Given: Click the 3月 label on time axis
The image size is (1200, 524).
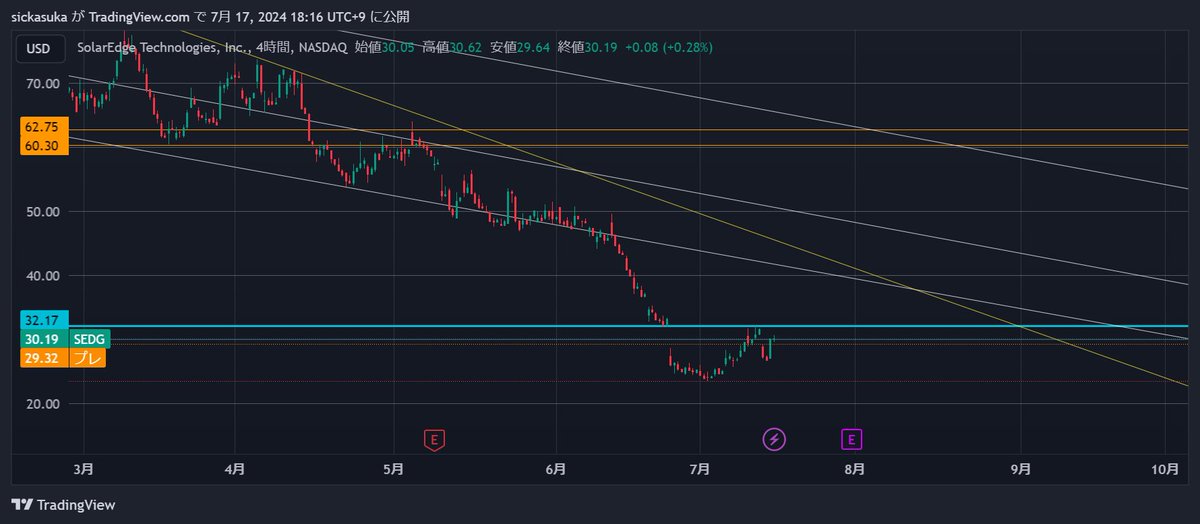Looking at the screenshot, I should (x=84, y=468).
